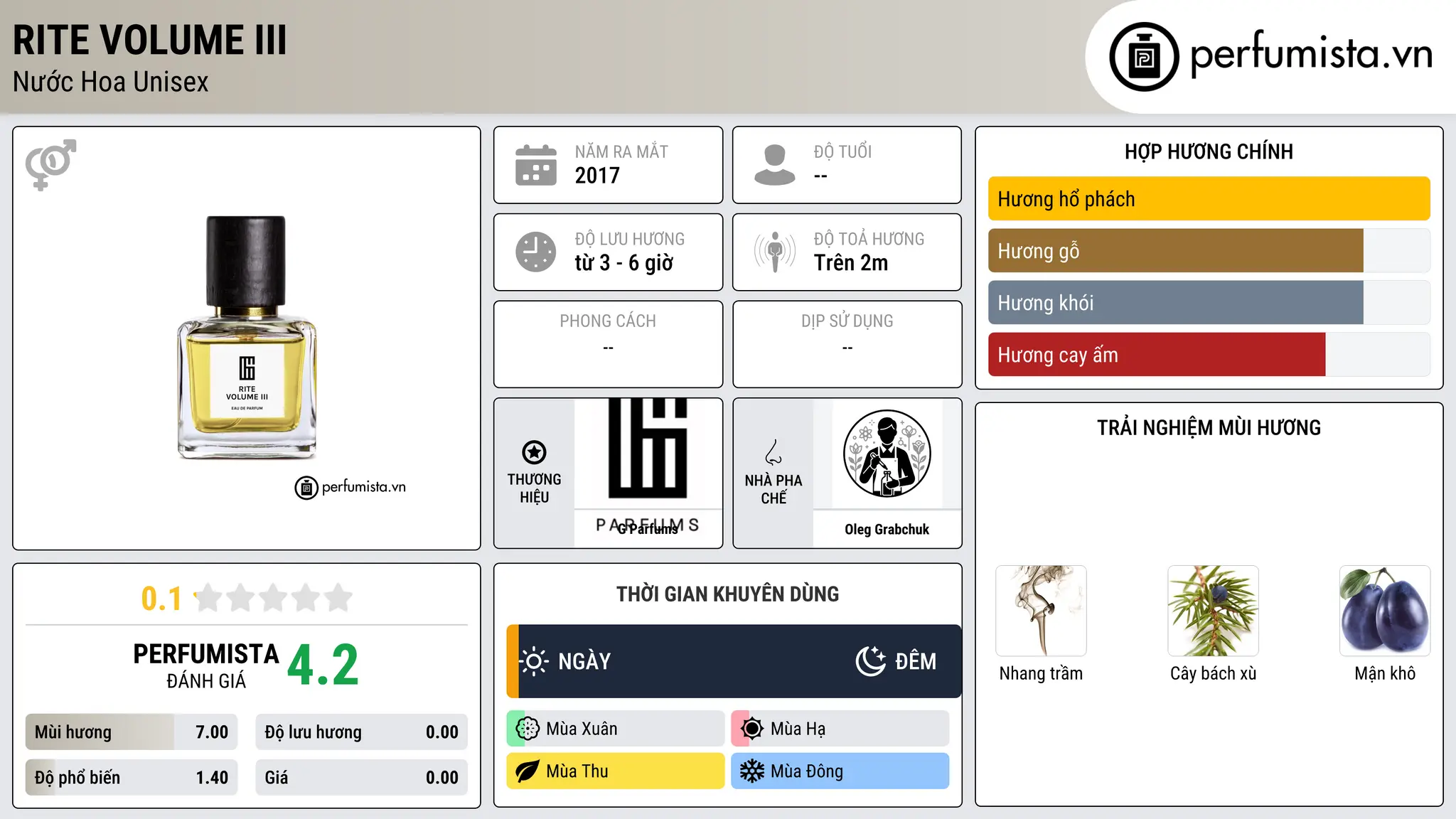The width and height of the screenshot is (1456, 819).
Task: Click the sillage icon beside Độ toả hương
Action: tap(775, 252)
